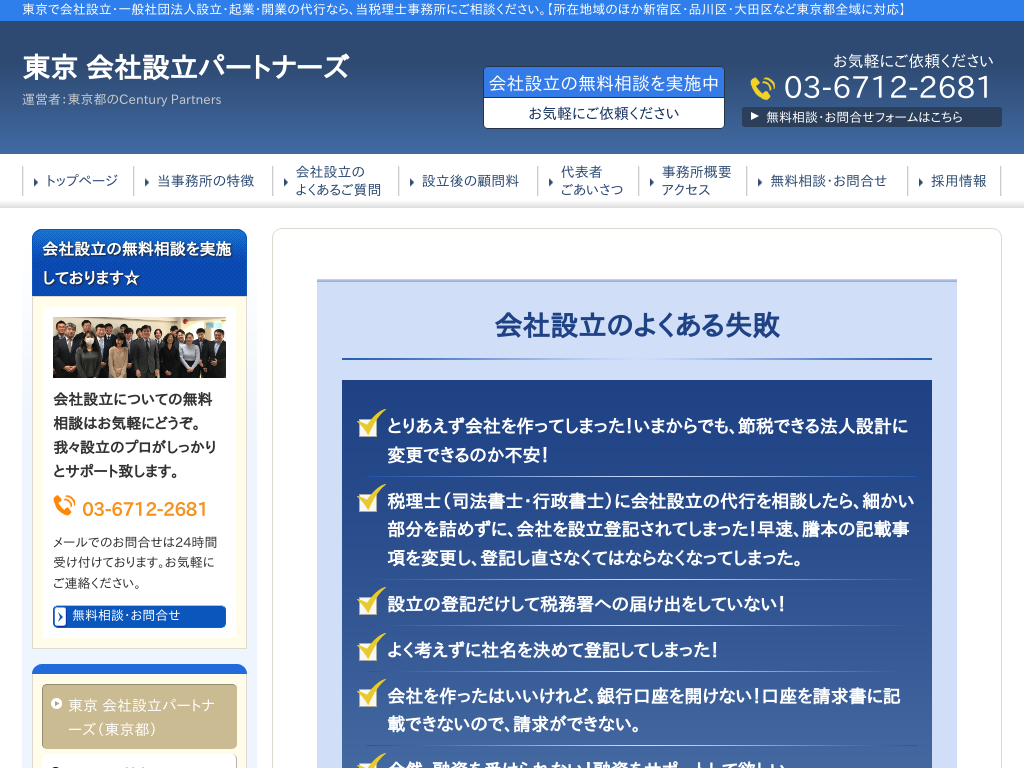Click the orange sidebar phone number 03-6712-2681

(x=144, y=509)
